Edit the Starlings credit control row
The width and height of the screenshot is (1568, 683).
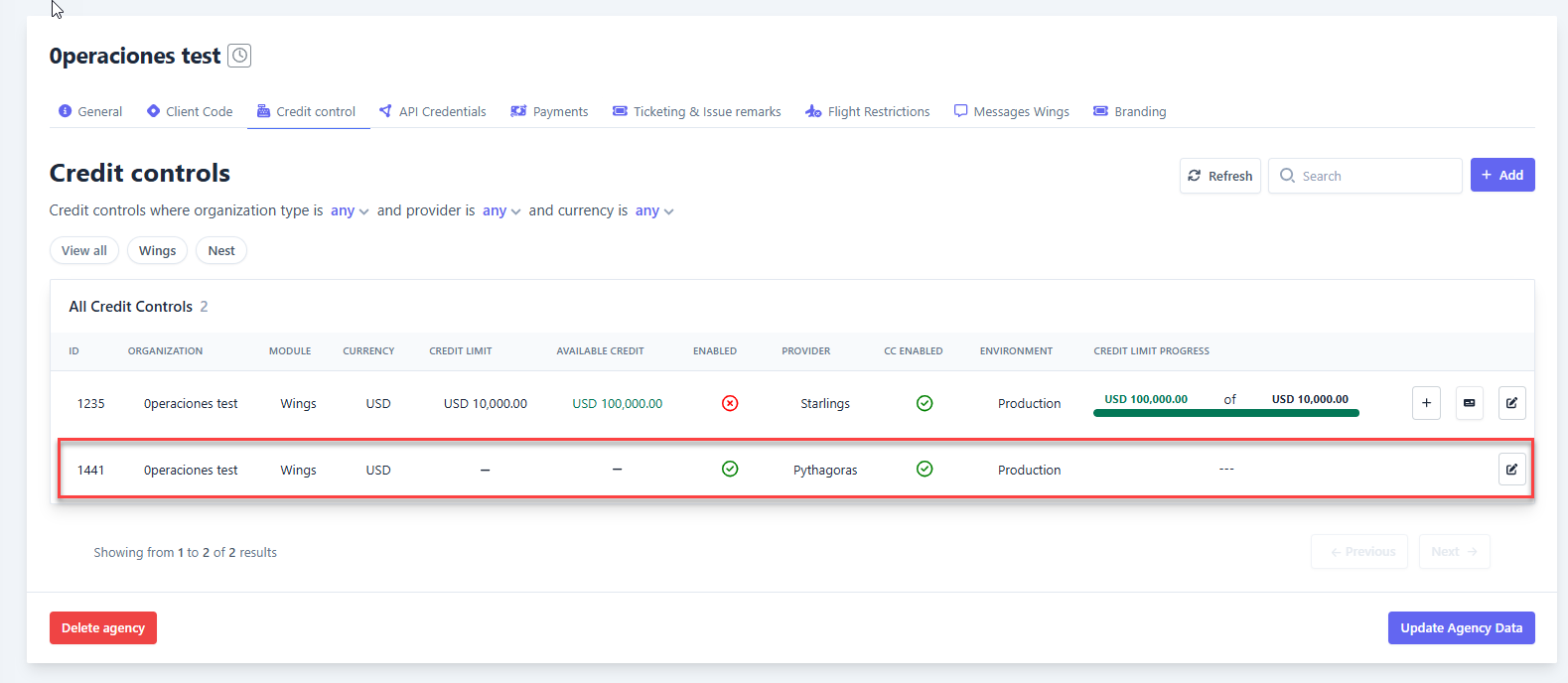(1511, 403)
